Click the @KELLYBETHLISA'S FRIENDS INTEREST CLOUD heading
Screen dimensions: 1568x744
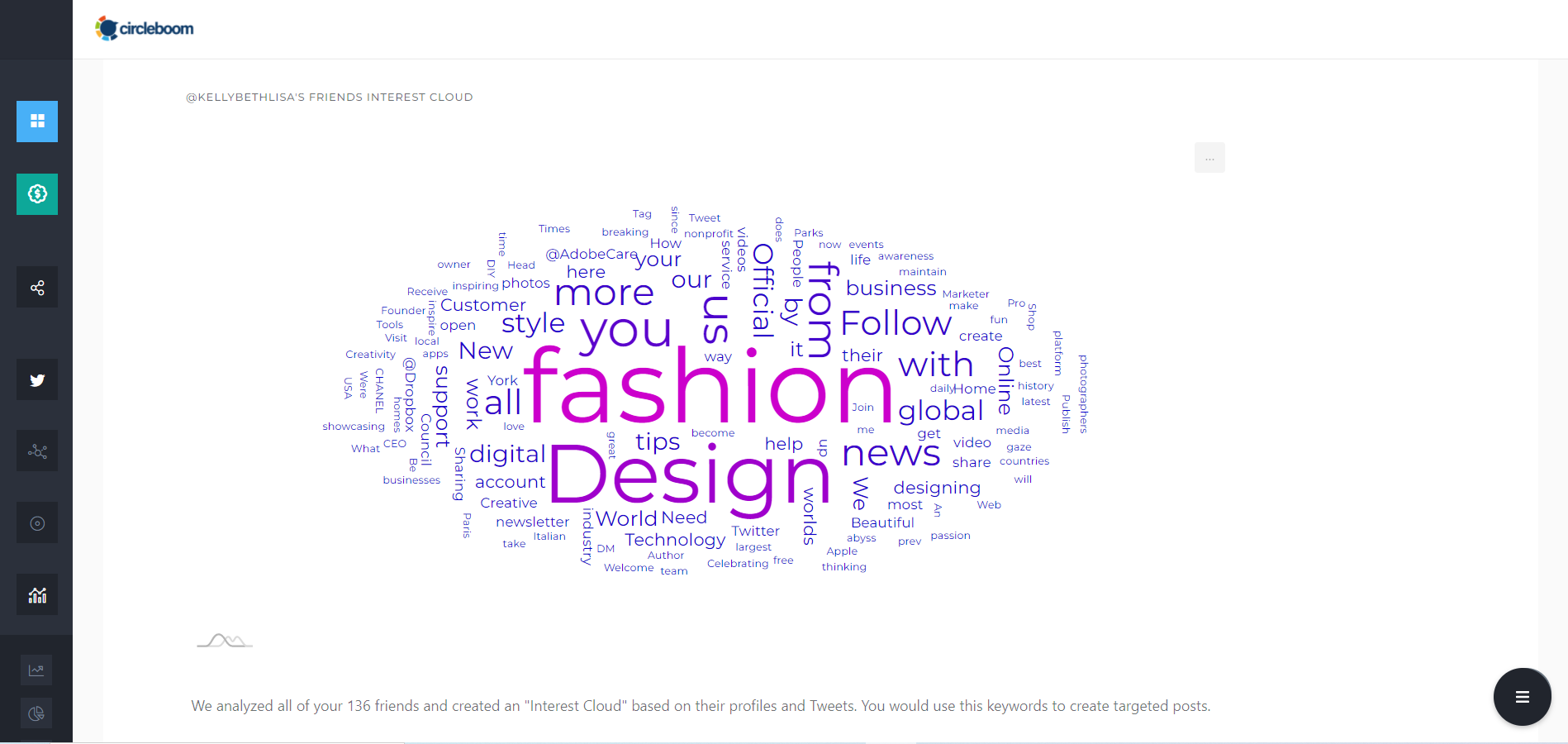point(330,97)
